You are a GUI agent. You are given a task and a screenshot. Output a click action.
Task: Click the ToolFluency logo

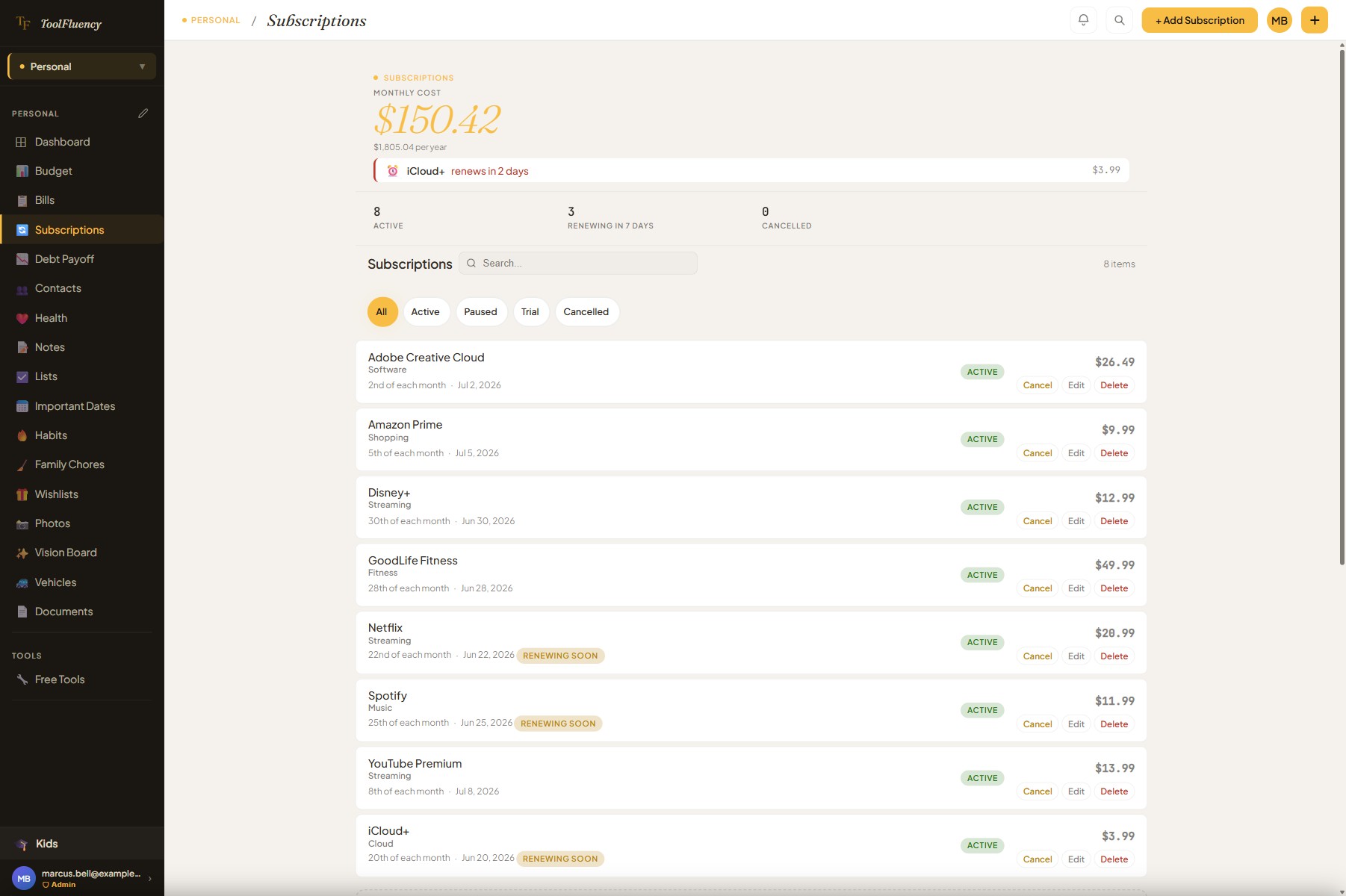tap(59, 23)
